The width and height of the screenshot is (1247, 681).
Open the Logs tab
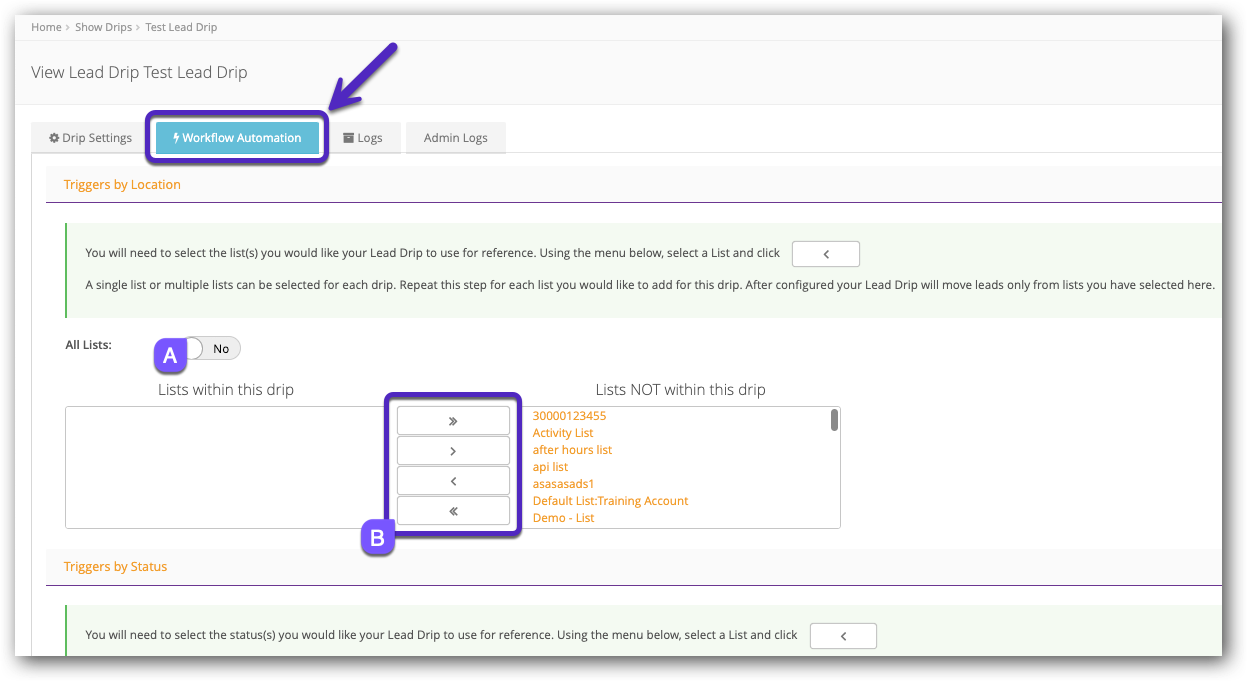click(x=362, y=138)
